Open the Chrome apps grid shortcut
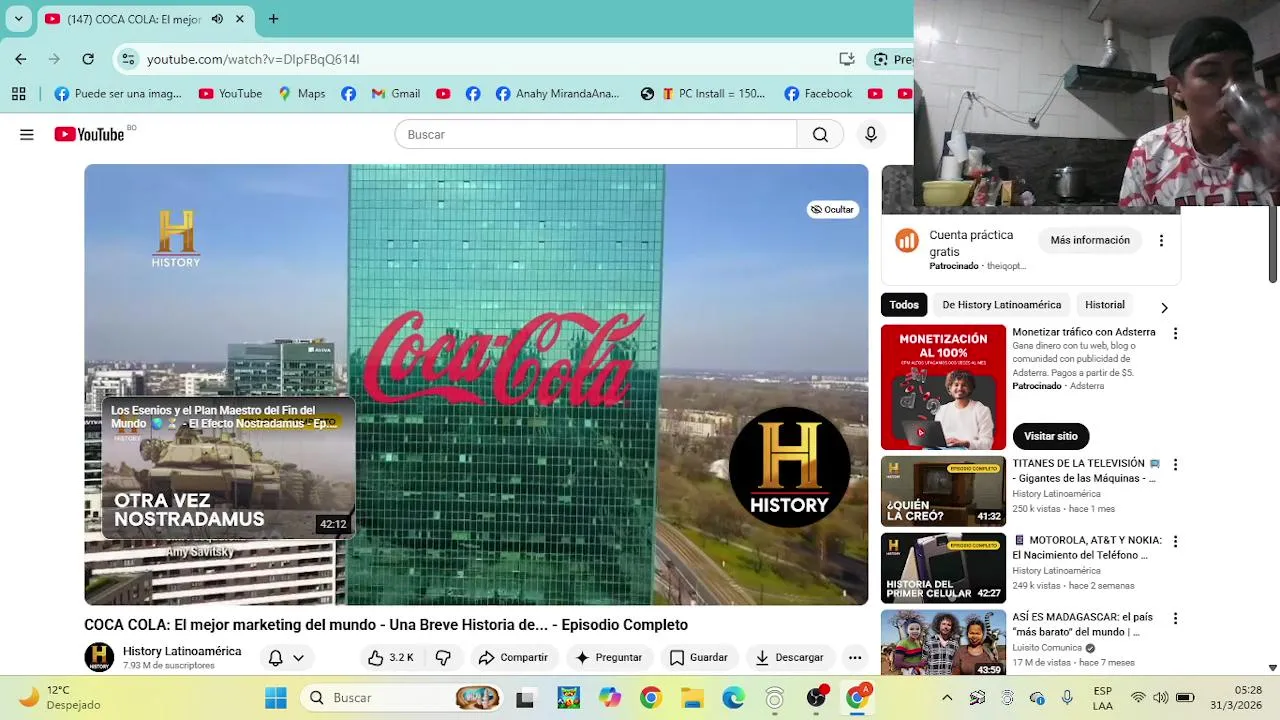 click(x=18, y=93)
